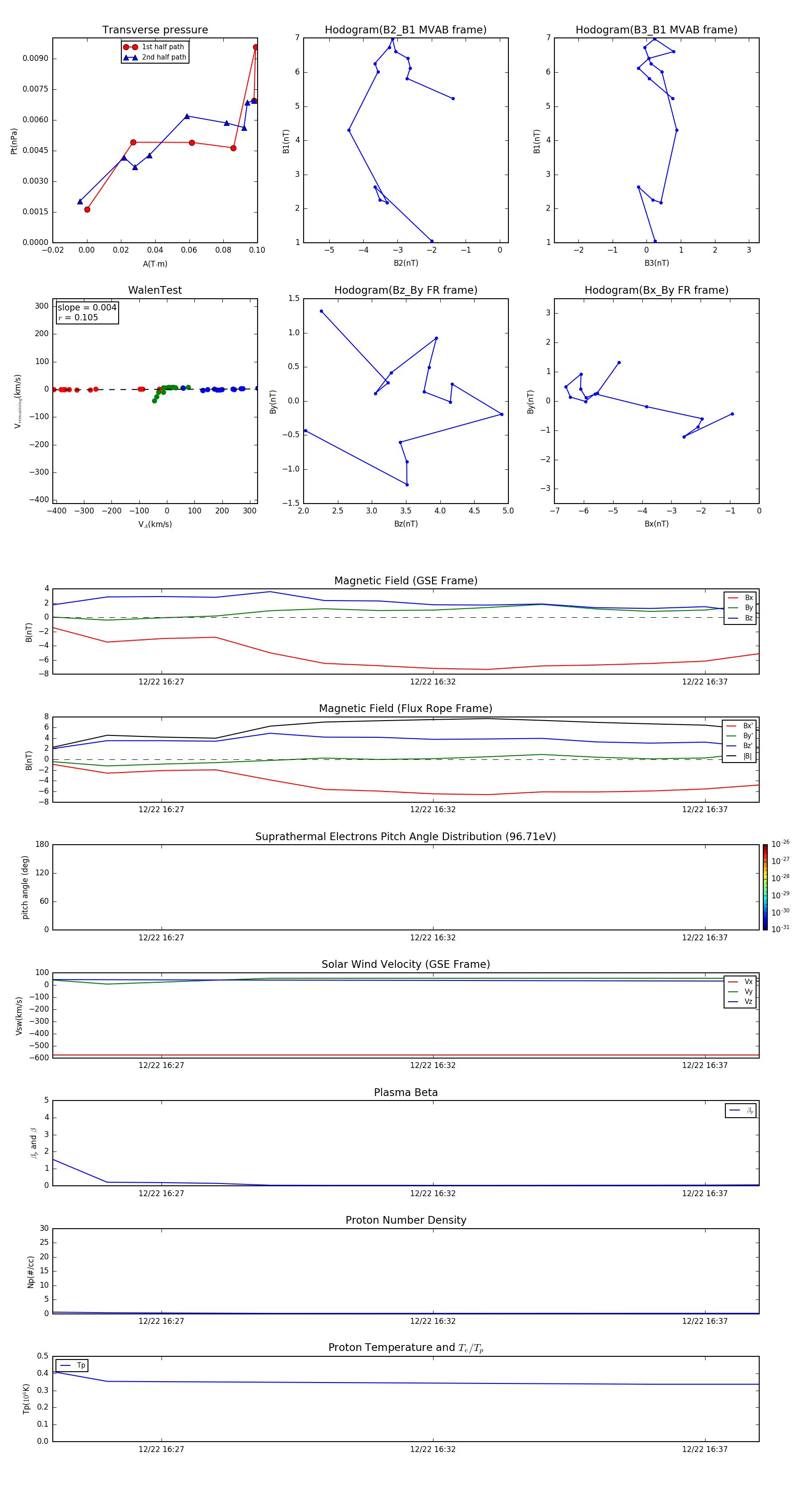Click the 'Tp' legend entry in temperature plot
812x1489 pixels.
[x=72, y=1365]
